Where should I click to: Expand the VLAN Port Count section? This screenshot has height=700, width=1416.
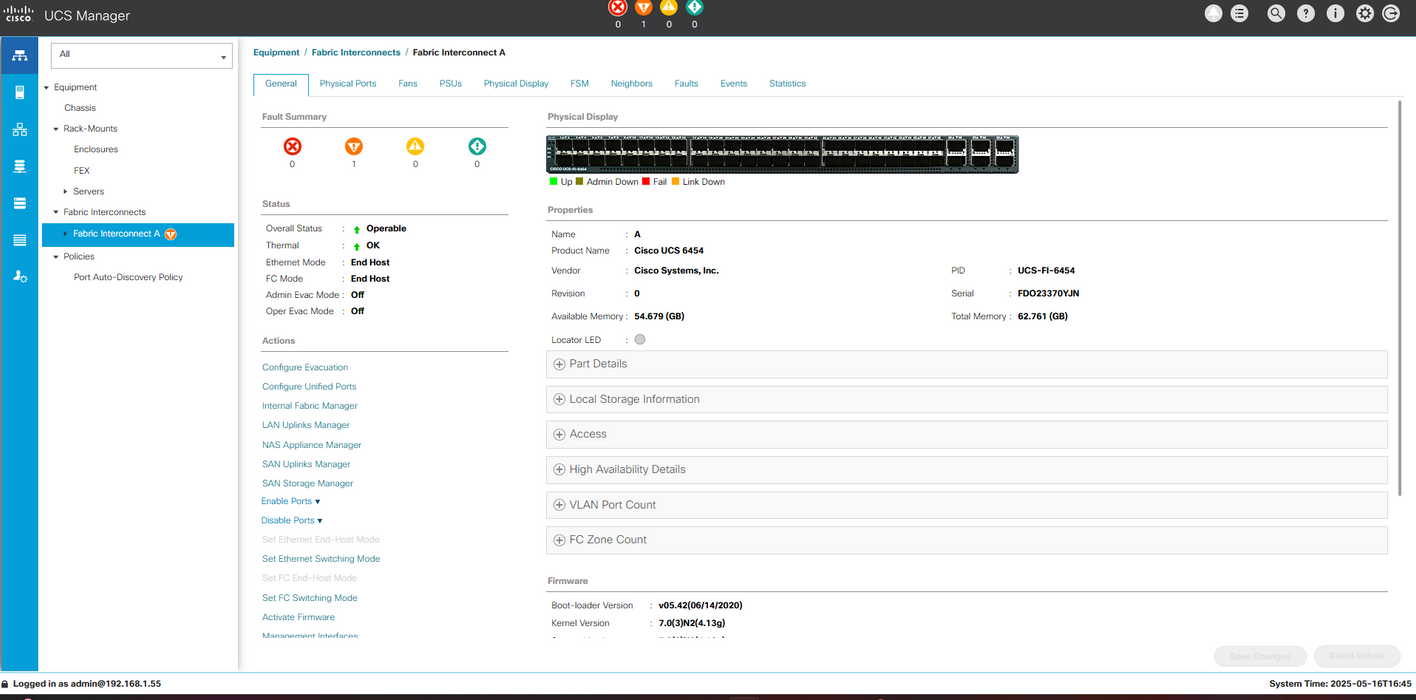coord(967,505)
